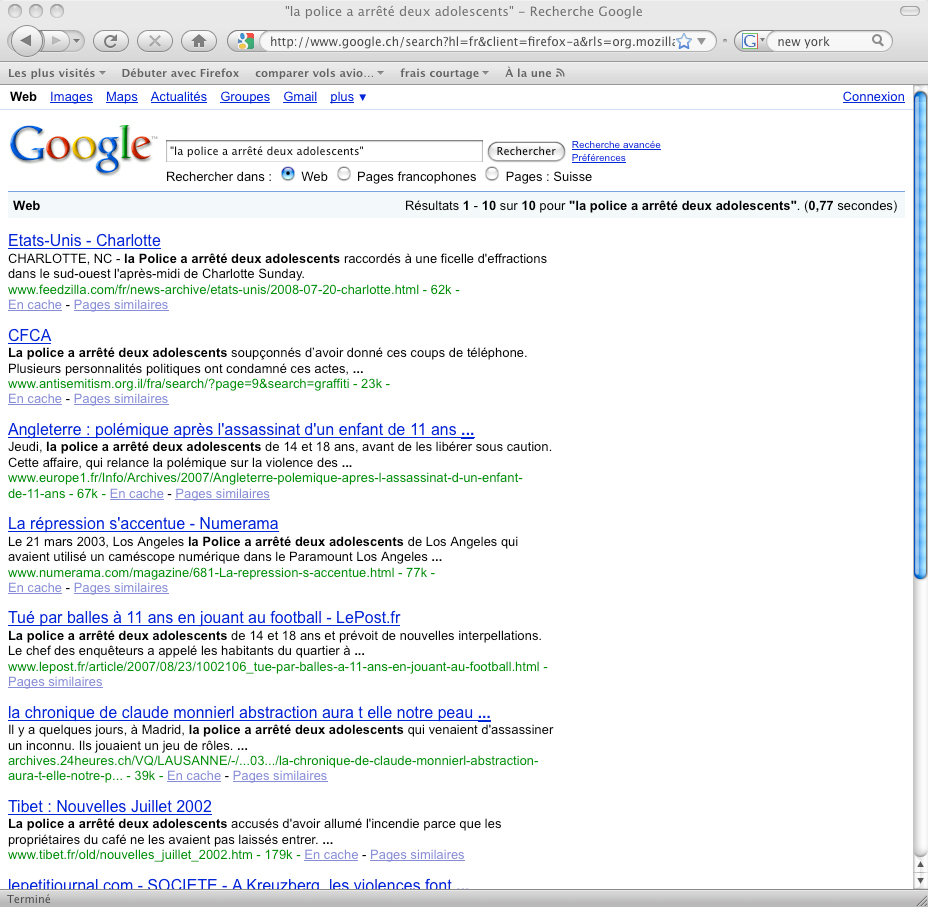Screen dimensions: 928x907
Task: Select the Pages : Suisse radio button
Action: (x=492, y=174)
